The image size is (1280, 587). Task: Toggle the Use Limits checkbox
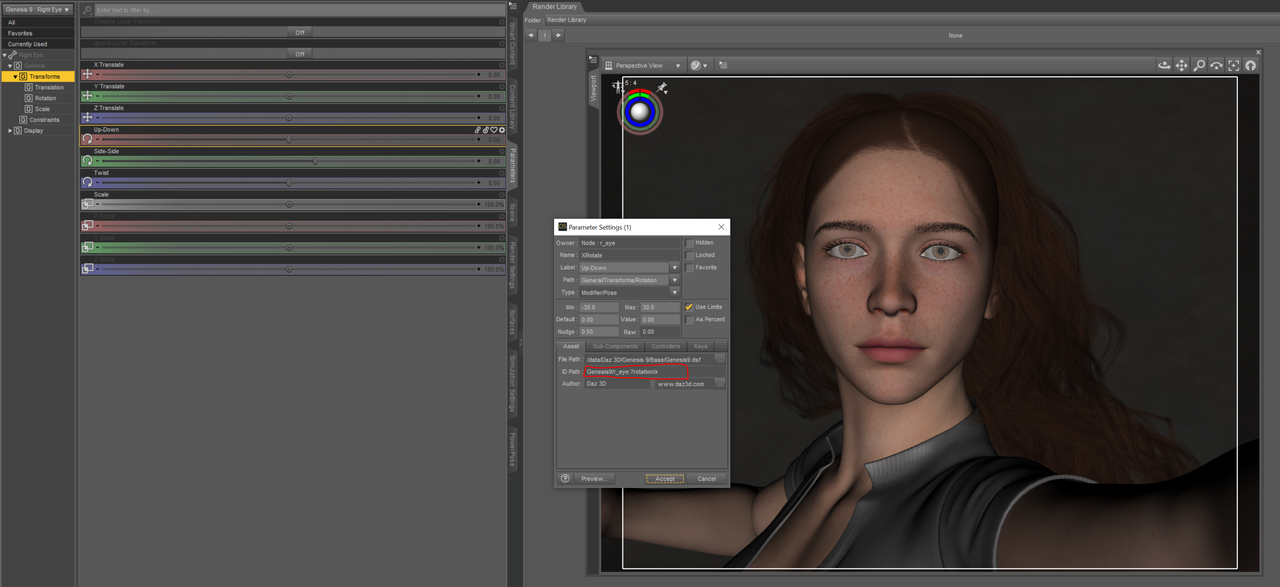(x=689, y=307)
